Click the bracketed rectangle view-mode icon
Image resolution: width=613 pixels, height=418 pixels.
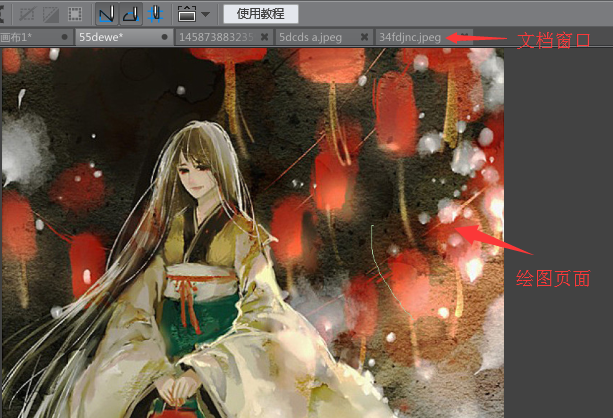[186, 14]
